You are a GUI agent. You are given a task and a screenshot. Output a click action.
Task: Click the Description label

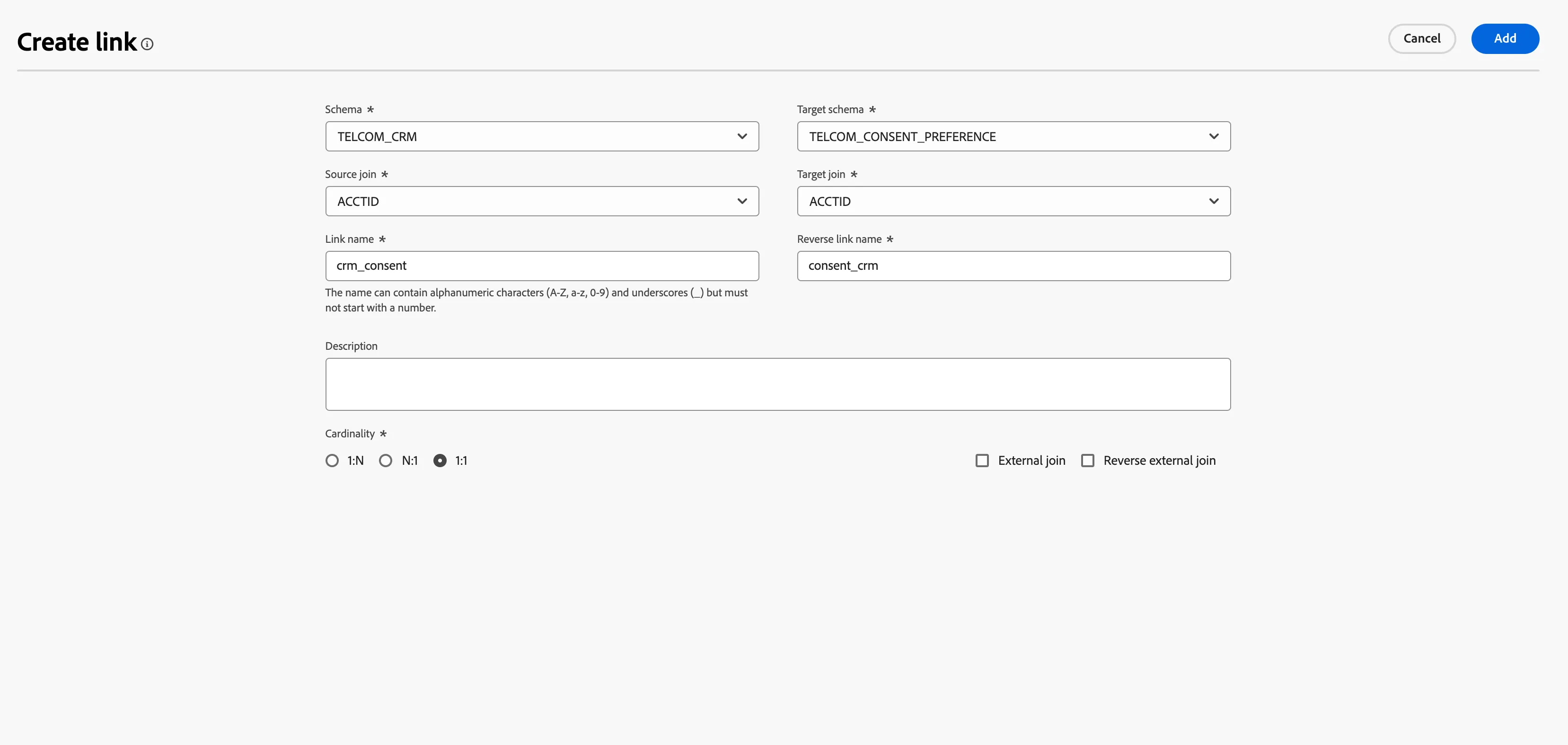point(351,346)
